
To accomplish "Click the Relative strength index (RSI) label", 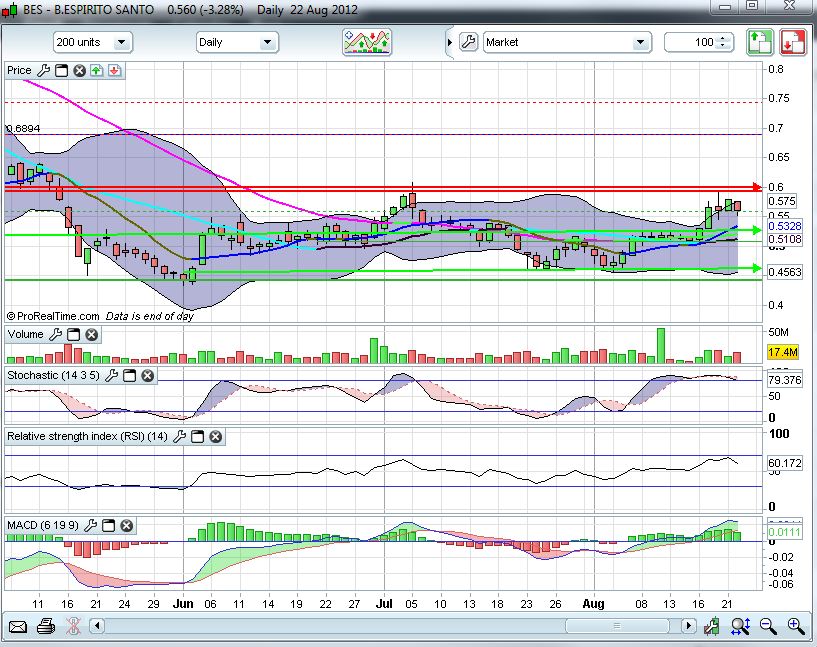I will click(x=87, y=437).
